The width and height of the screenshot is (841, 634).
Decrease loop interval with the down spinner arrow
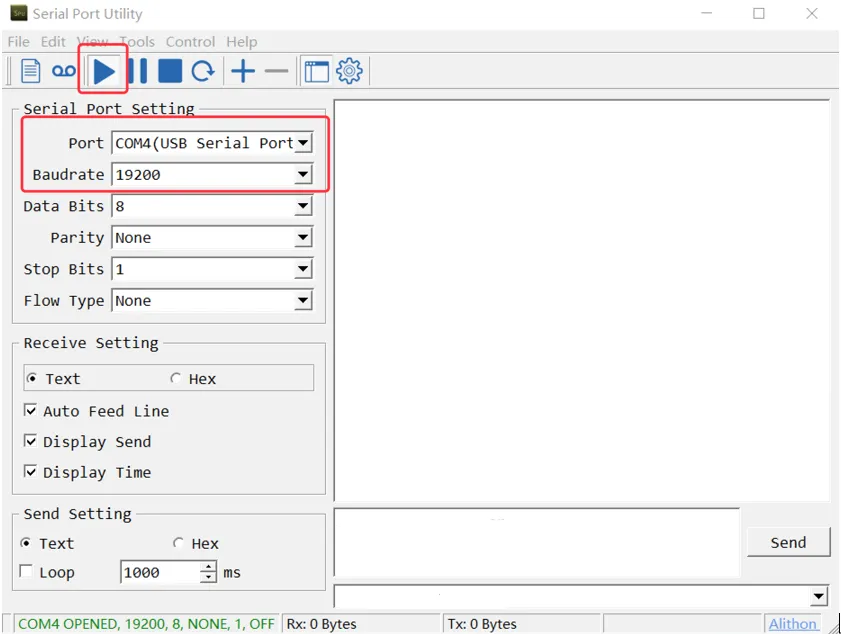[208, 578]
